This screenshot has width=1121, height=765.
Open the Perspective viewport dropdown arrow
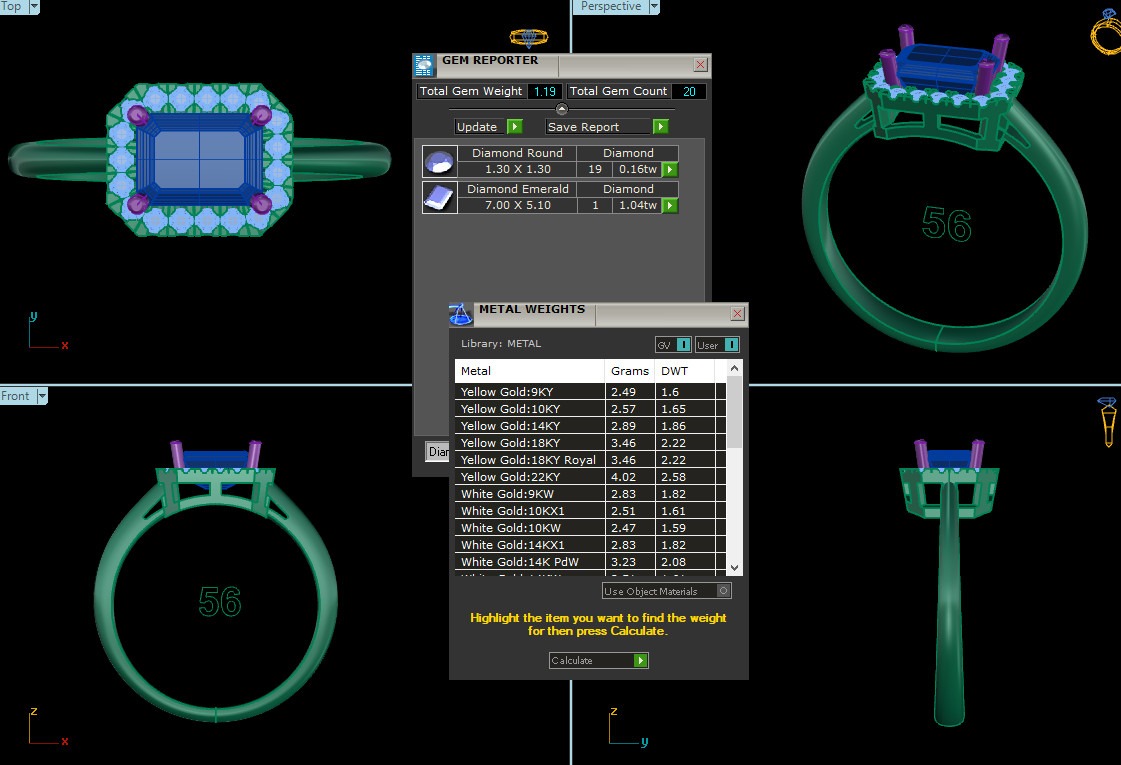click(654, 7)
